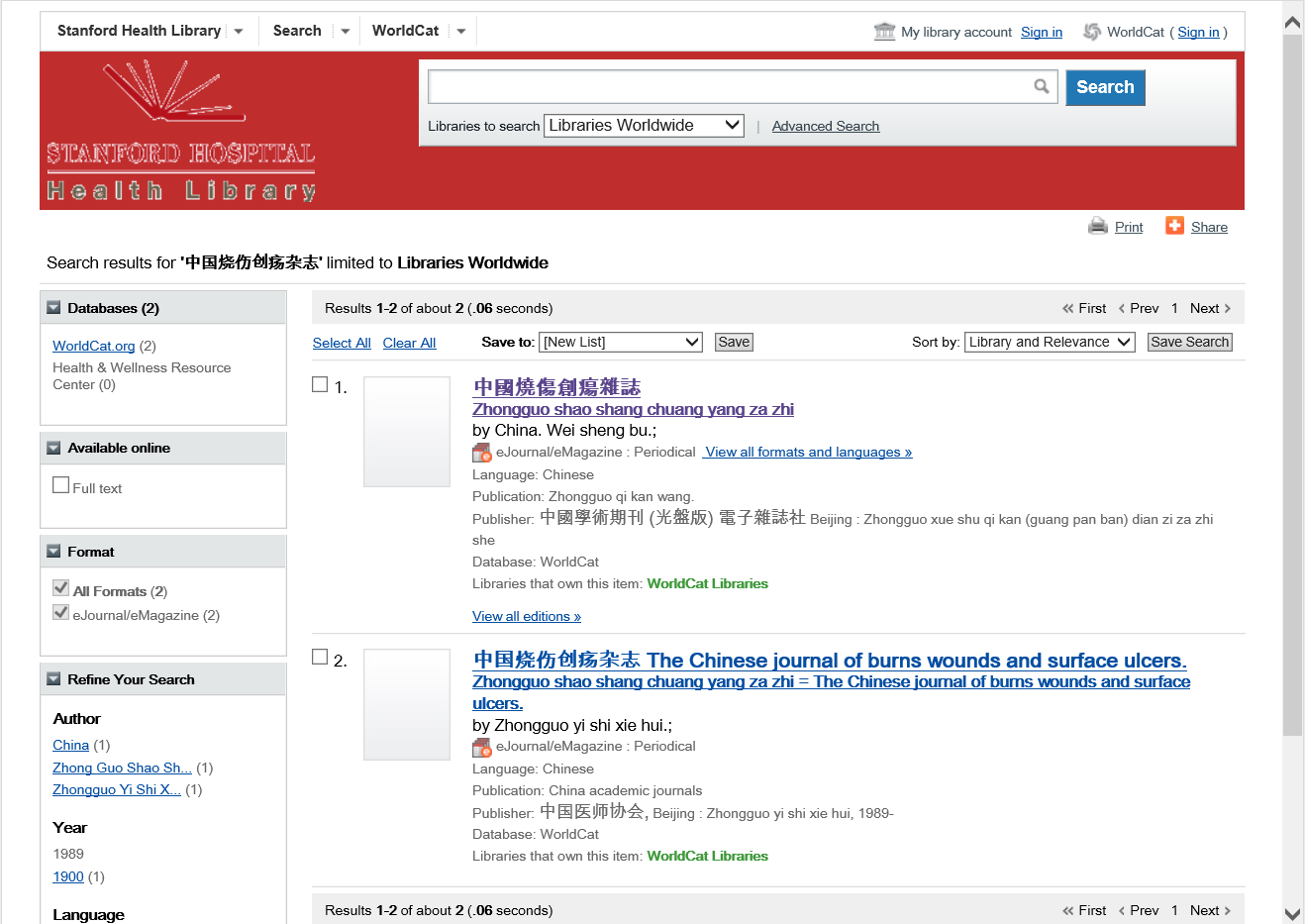The height and width of the screenshot is (924, 1305).
Task: Tick the checkbox for result 1
Action: click(320, 384)
